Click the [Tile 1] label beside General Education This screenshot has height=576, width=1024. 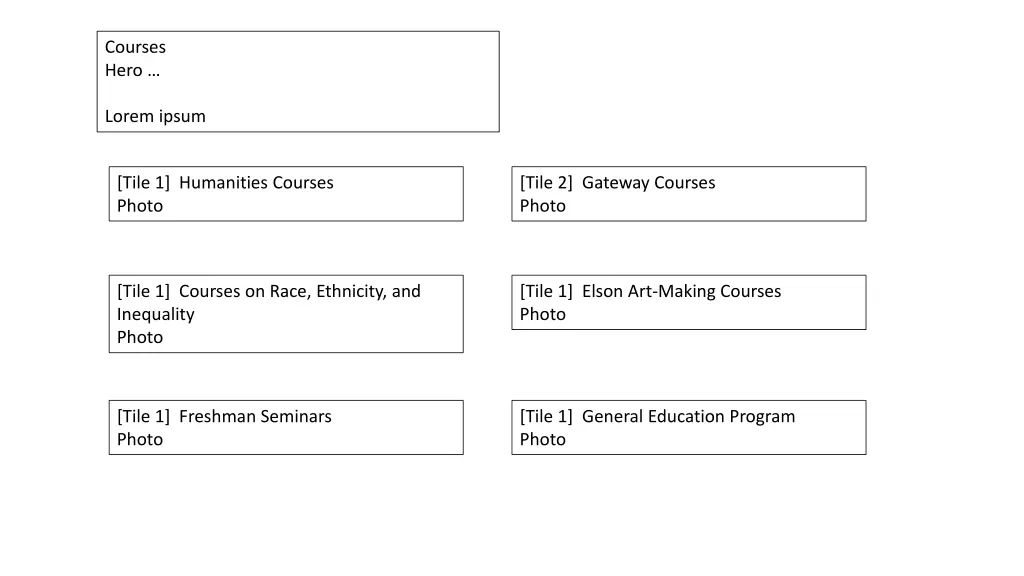pos(546,416)
